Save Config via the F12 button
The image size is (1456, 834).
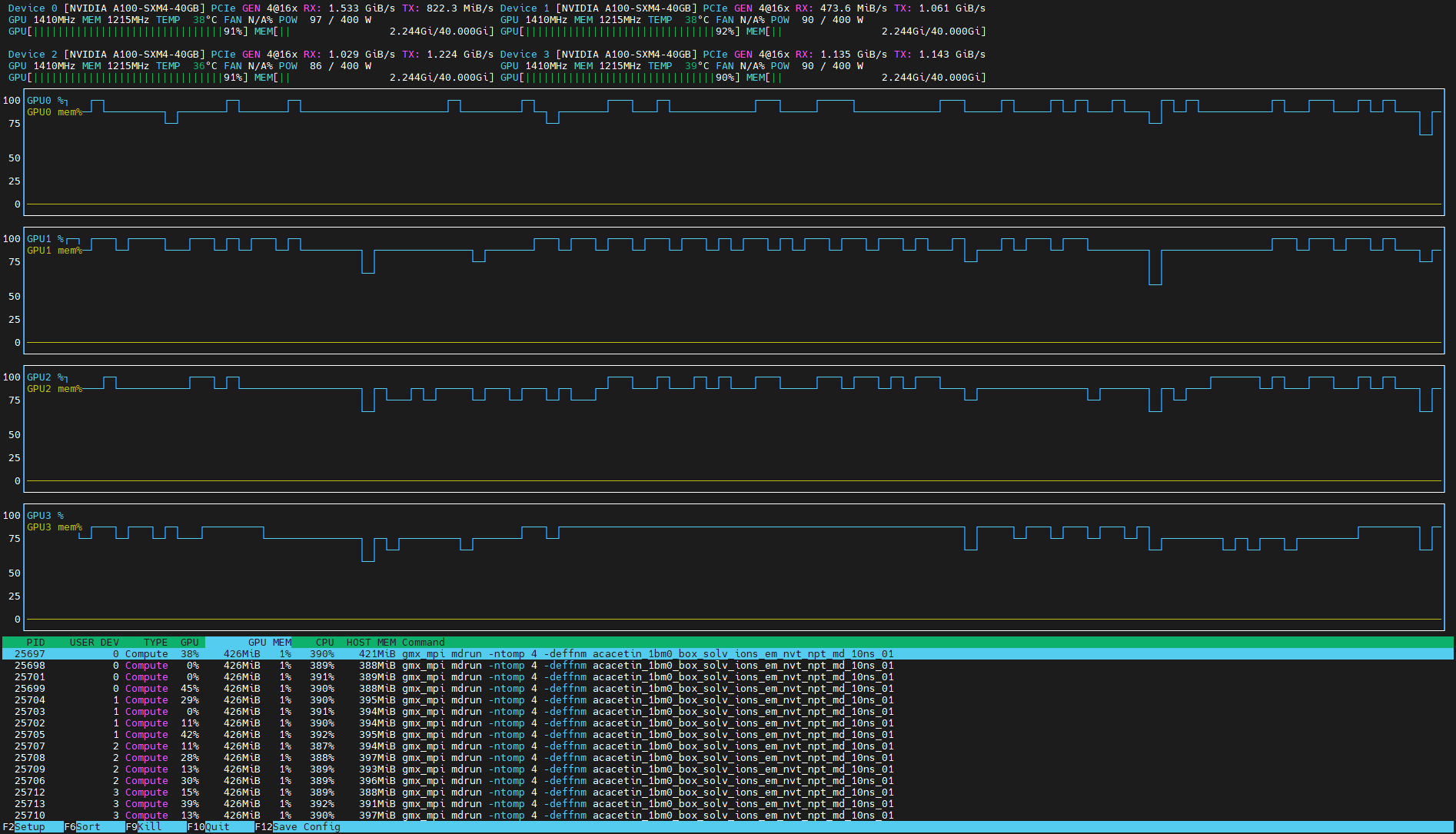pos(298,827)
